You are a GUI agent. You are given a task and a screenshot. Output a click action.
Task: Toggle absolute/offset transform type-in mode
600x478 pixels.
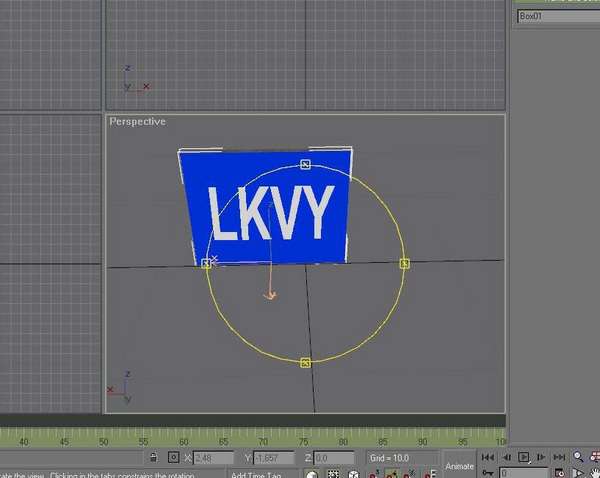tap(173, 458)
